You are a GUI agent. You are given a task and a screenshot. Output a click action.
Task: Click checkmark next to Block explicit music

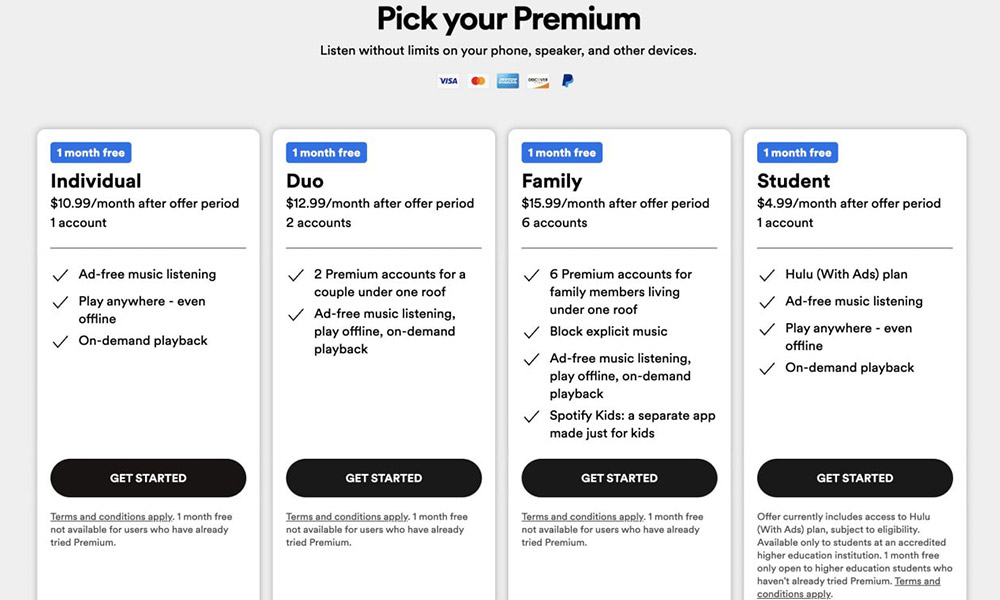coord(531,332)
